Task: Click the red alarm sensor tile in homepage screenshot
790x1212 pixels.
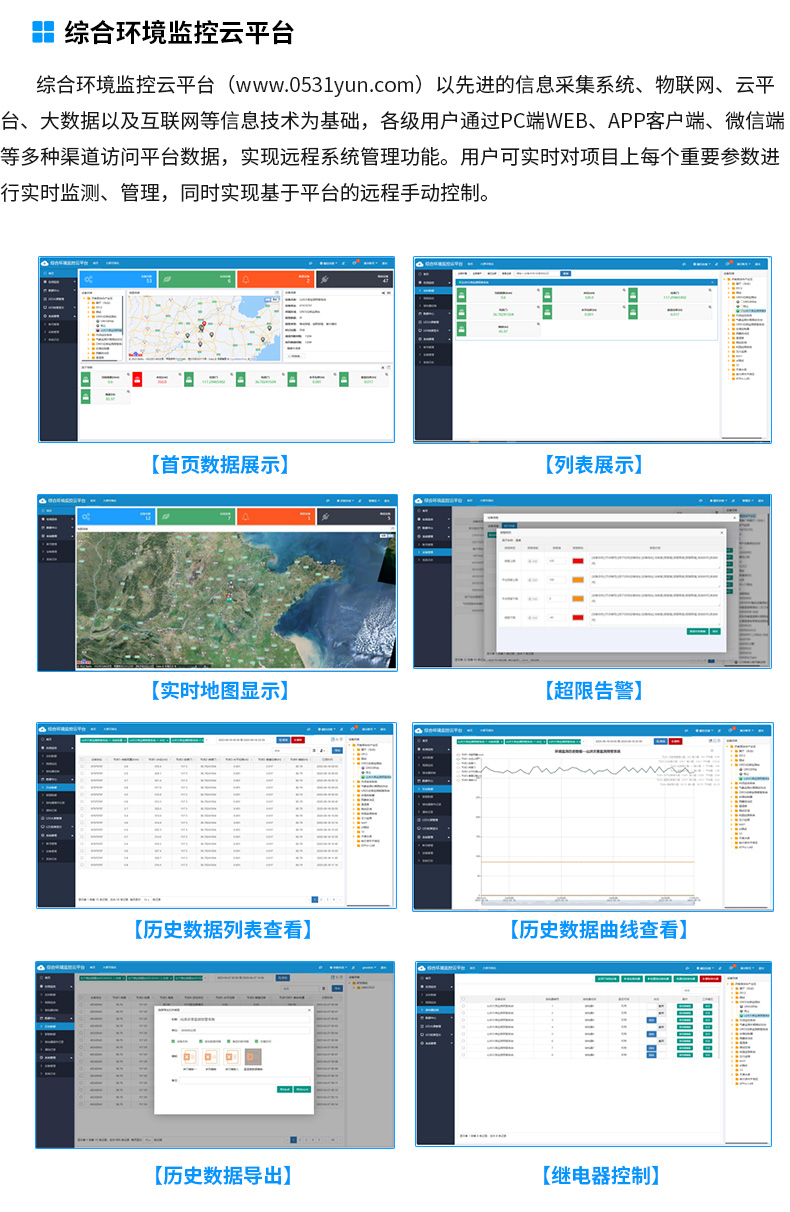Action: pyautogui.click(x=137, y=379)
